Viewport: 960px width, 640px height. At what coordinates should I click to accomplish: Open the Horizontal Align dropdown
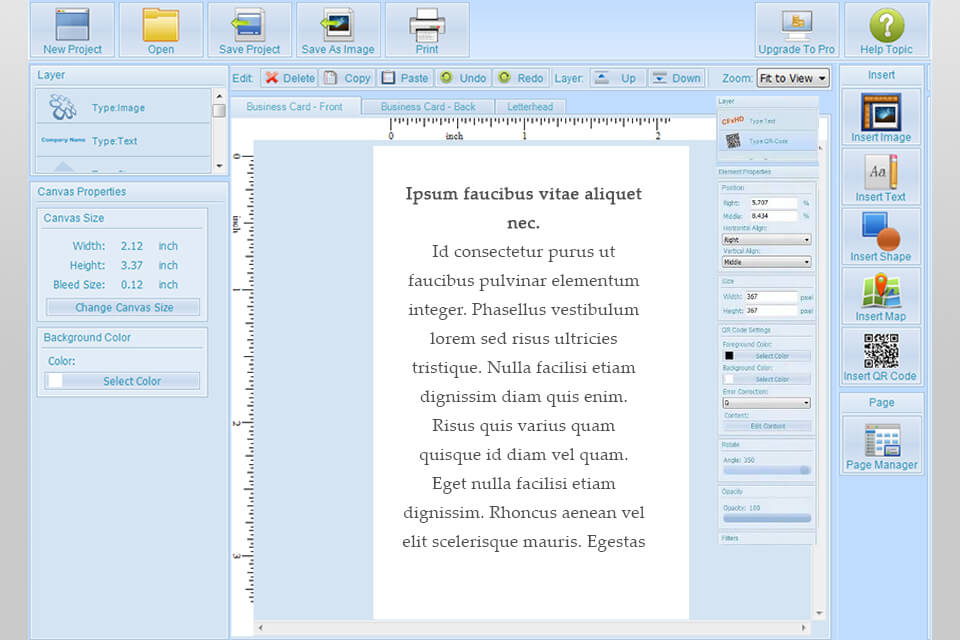(x=766, y=240)
